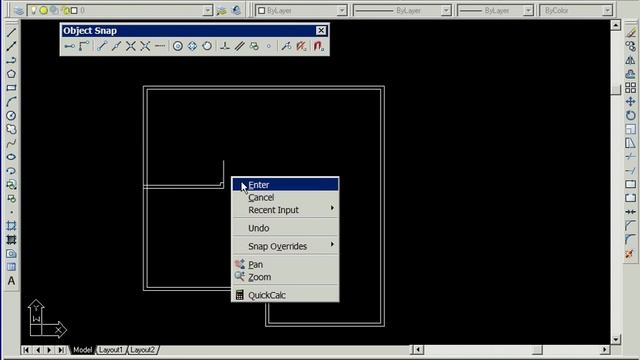Choose Cancel from the context menu
This screenshot has width=640, height=360.
coord(285,198)
